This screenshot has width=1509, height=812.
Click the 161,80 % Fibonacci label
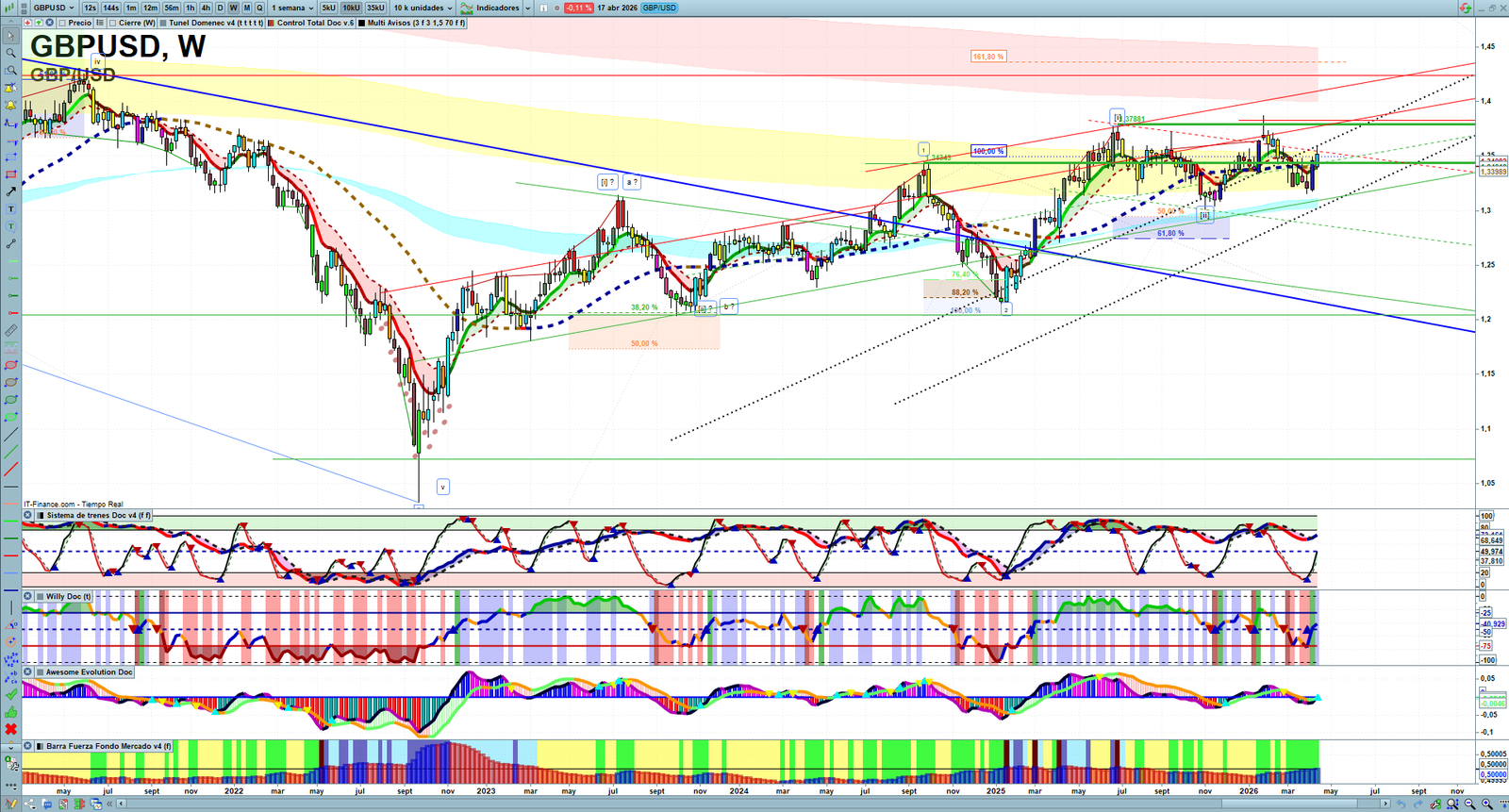click(x=988, y=57)
